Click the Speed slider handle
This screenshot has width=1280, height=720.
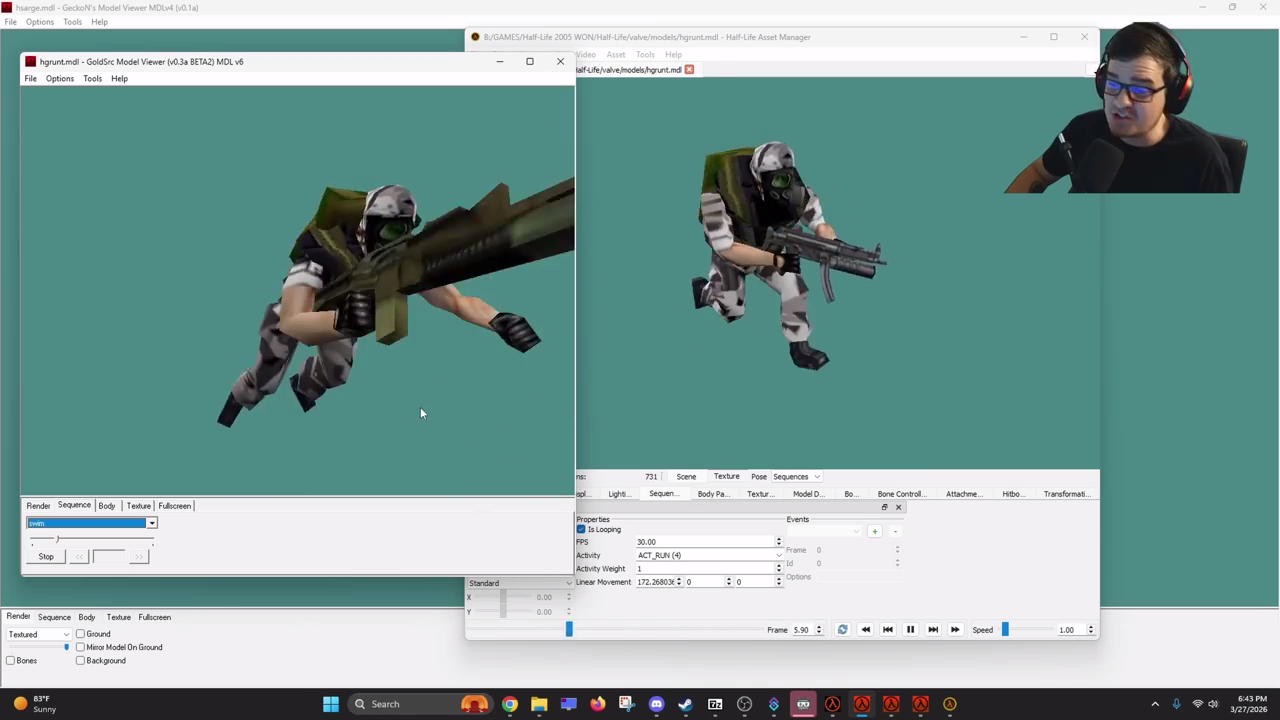(x=1005, y=630)
